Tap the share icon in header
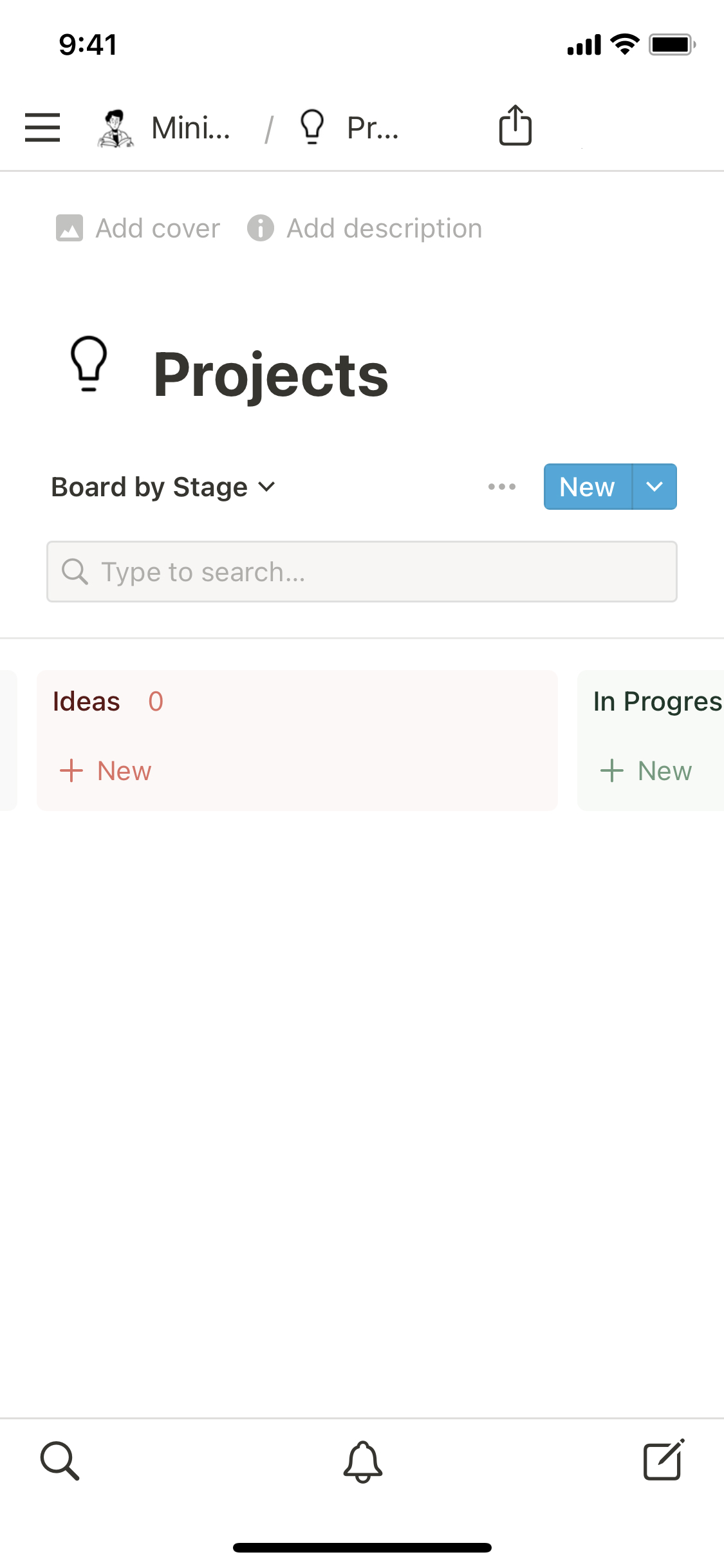The width and height of the screenshot is (724, 1568). [x=515, y=126]
